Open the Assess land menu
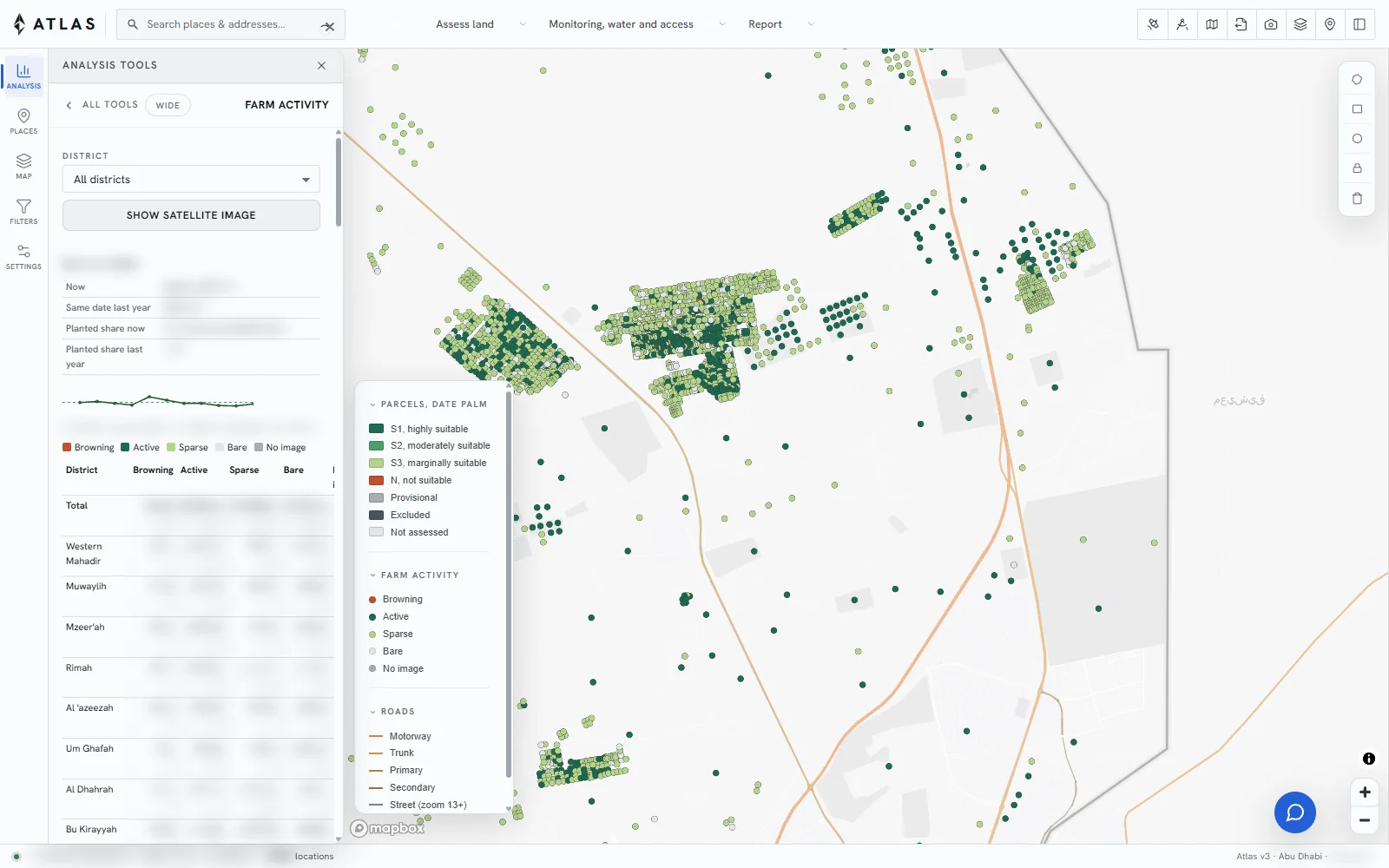Viewport: 1389px width, 868px height. (x=481, y=24)
